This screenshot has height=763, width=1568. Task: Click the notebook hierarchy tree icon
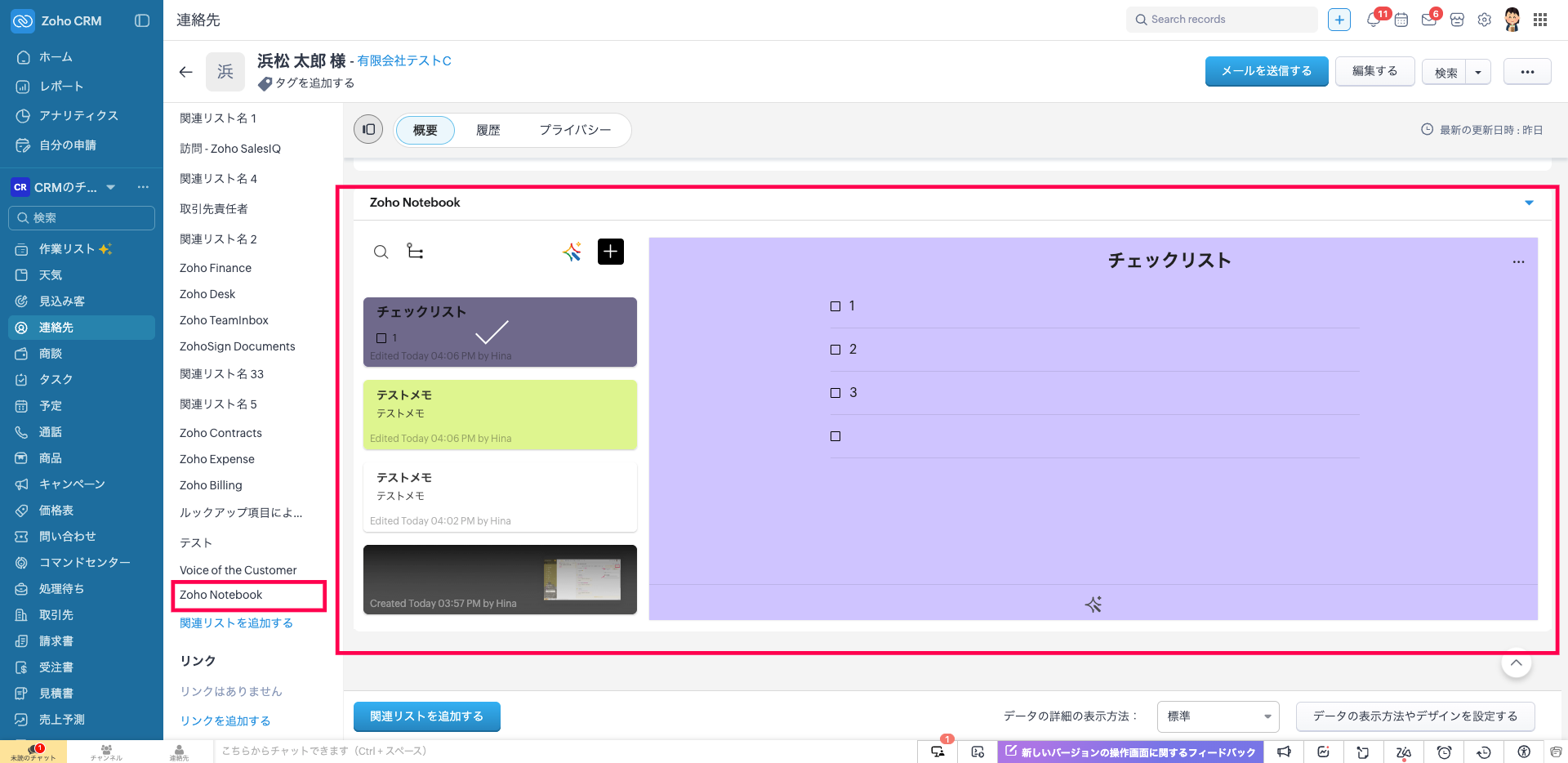pyautogui.click(x=415, y=252)
